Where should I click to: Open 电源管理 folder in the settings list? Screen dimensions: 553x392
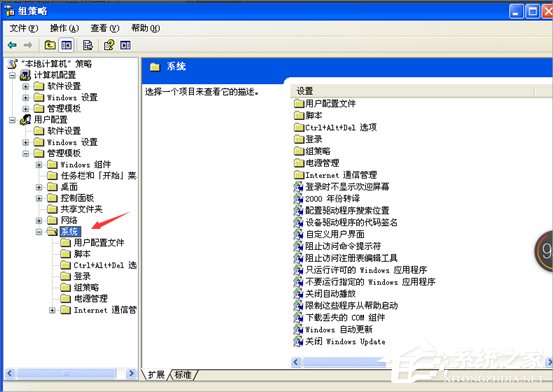coord(316,163)
